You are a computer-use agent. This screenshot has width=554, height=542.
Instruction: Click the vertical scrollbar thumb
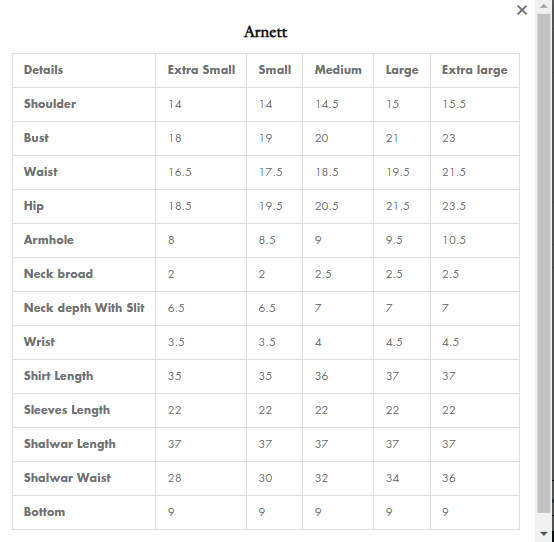tap(544, 263)
